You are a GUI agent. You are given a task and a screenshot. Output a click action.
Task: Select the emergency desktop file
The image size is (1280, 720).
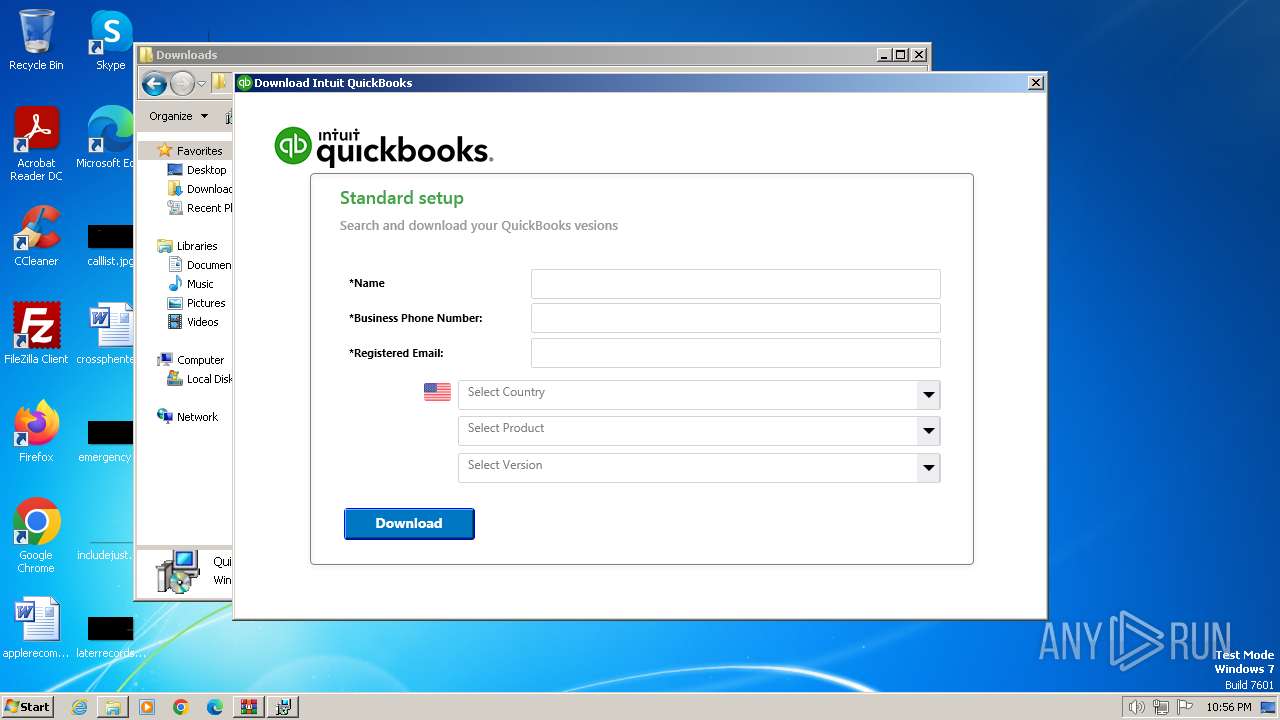point(108,440)
